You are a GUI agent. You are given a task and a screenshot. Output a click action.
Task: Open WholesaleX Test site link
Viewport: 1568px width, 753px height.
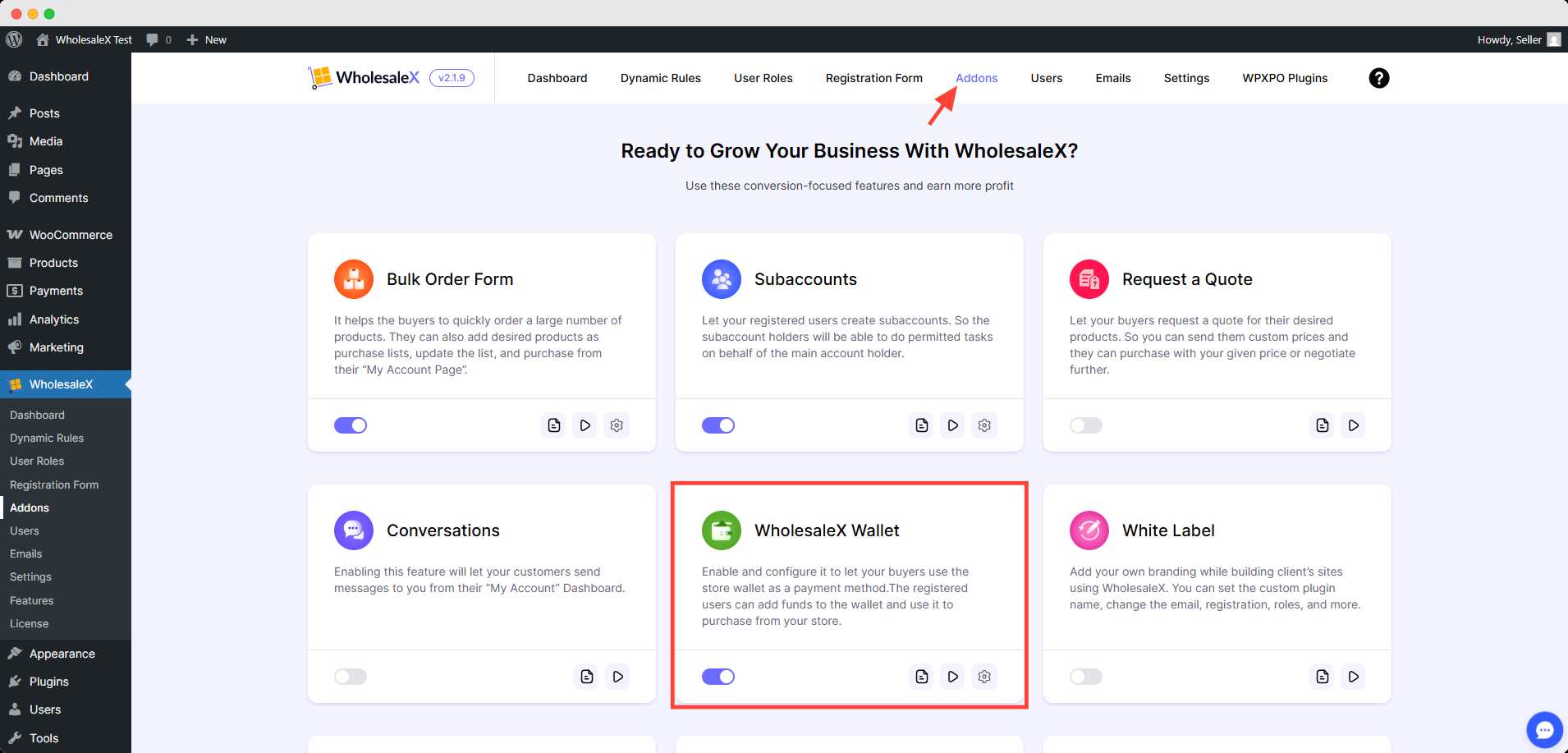85,39
